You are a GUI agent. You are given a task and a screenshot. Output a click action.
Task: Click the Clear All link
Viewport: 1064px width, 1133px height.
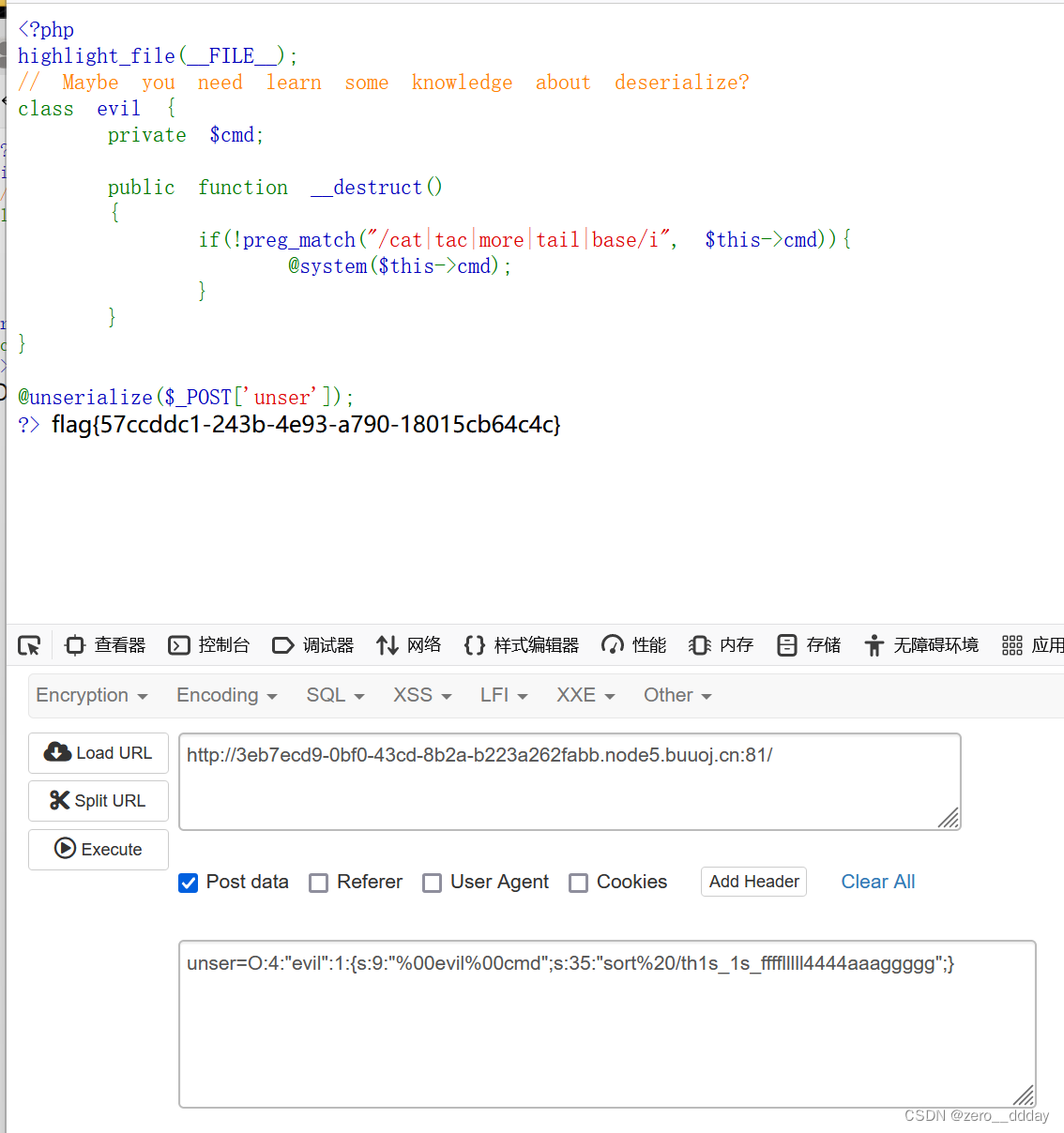(878, 882)
